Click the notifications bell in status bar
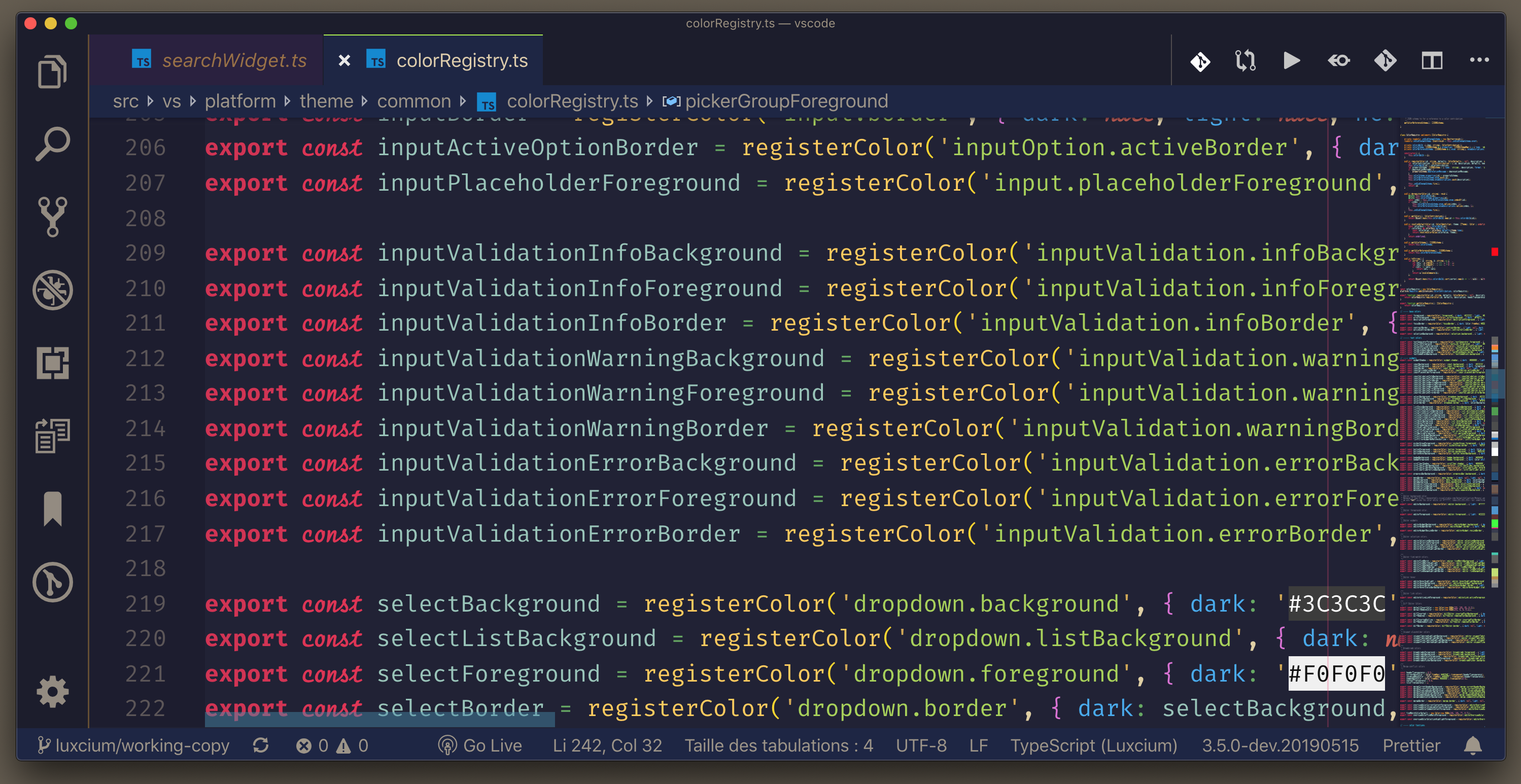The width and height of the screenshot is (1521, 784). (1473, 745)
